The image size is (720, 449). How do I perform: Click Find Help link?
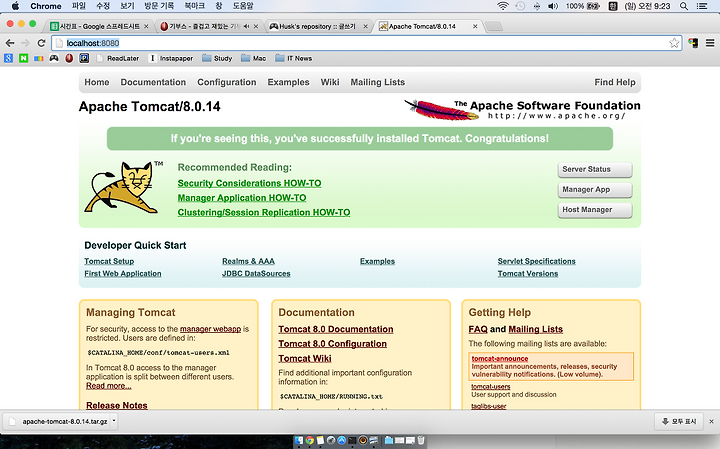point(615,82)
